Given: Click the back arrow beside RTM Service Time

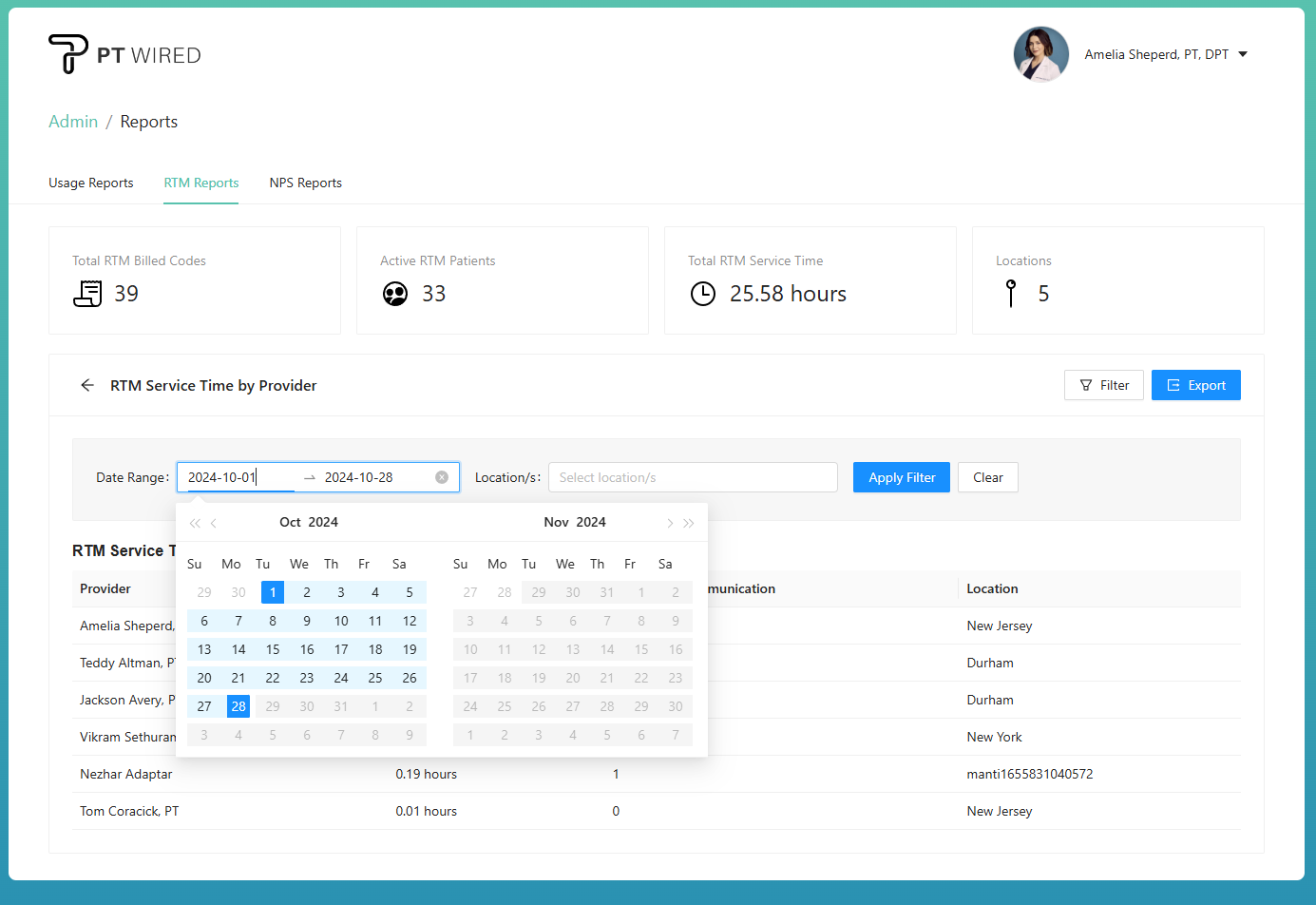Looking at the screenshot, I should (x=87, y=385).
